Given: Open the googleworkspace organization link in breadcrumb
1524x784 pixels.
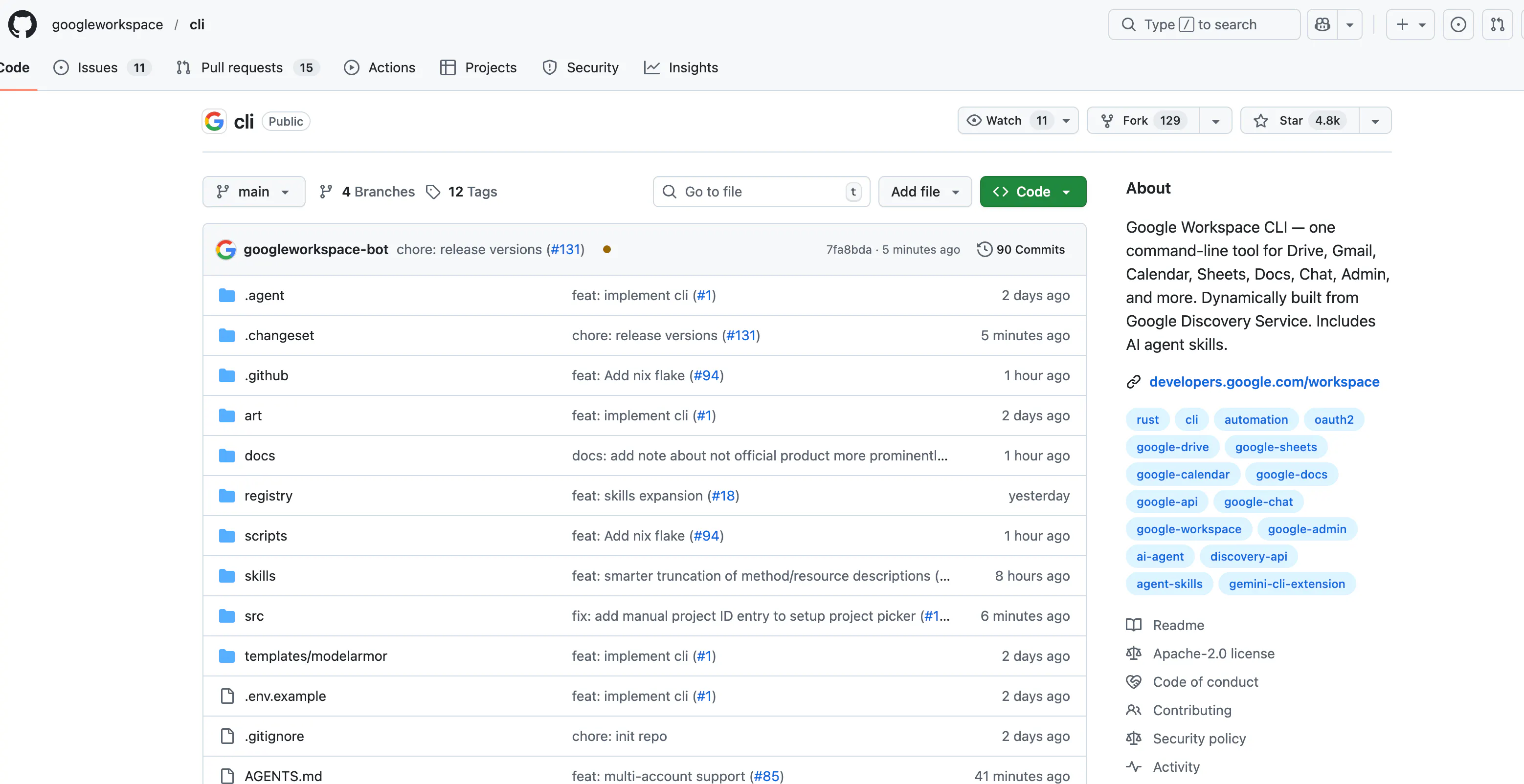Looking at the screenshot, I should (x=107, y=24).
